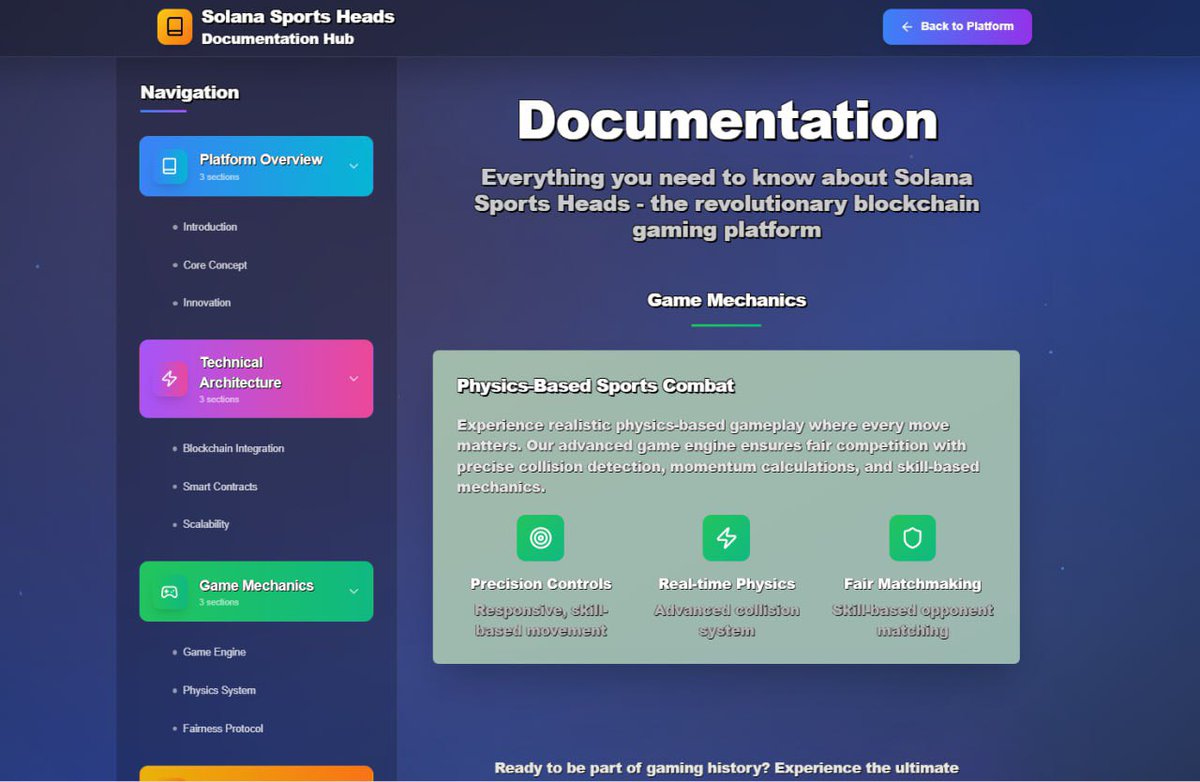Viewport: 1200px width, 782px height.
Task: Click the 'Advanced collision system' description
Action: (727, 621)
